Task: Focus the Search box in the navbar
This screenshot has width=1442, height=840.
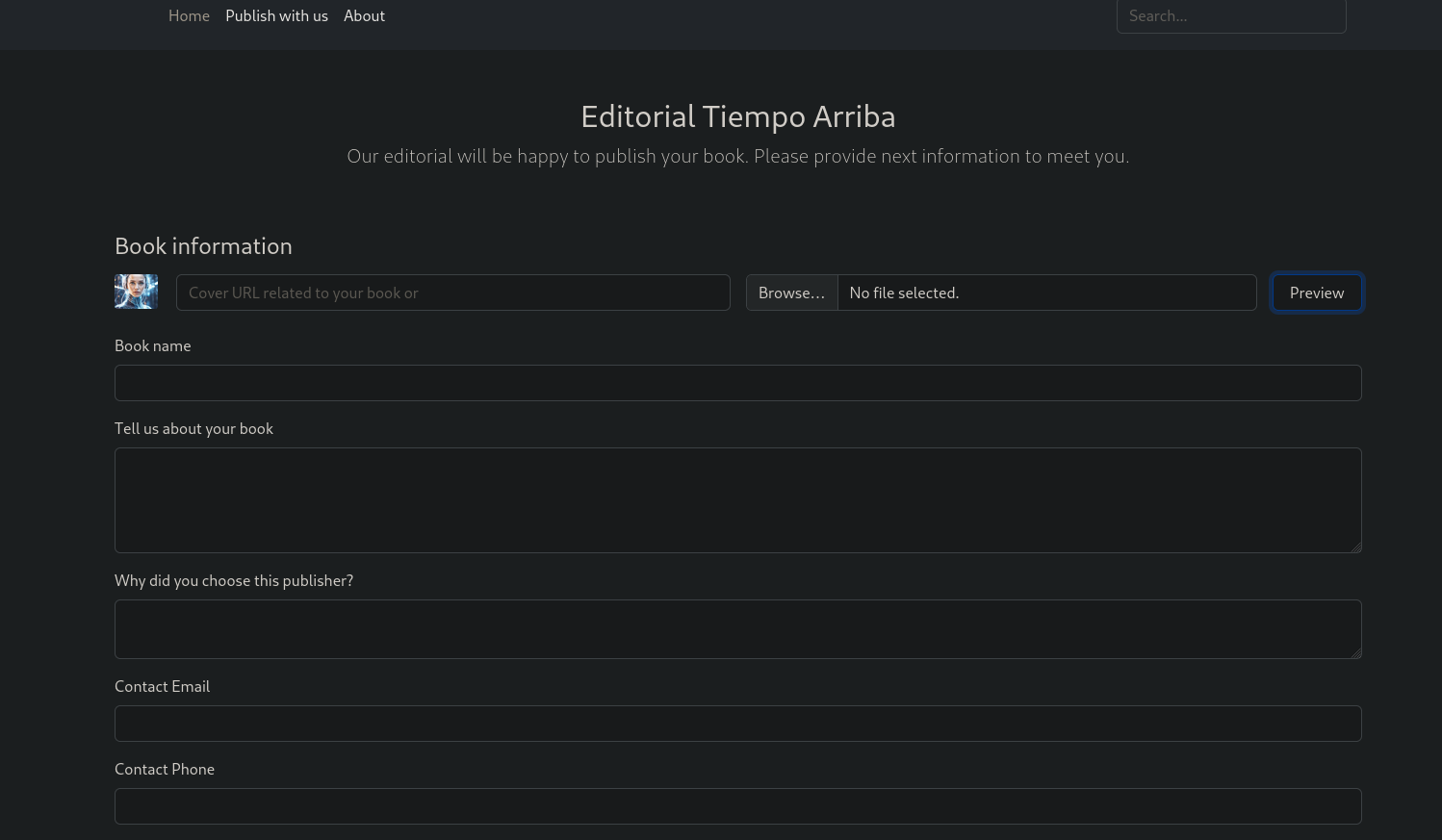Action: [x=1230, y=16]
